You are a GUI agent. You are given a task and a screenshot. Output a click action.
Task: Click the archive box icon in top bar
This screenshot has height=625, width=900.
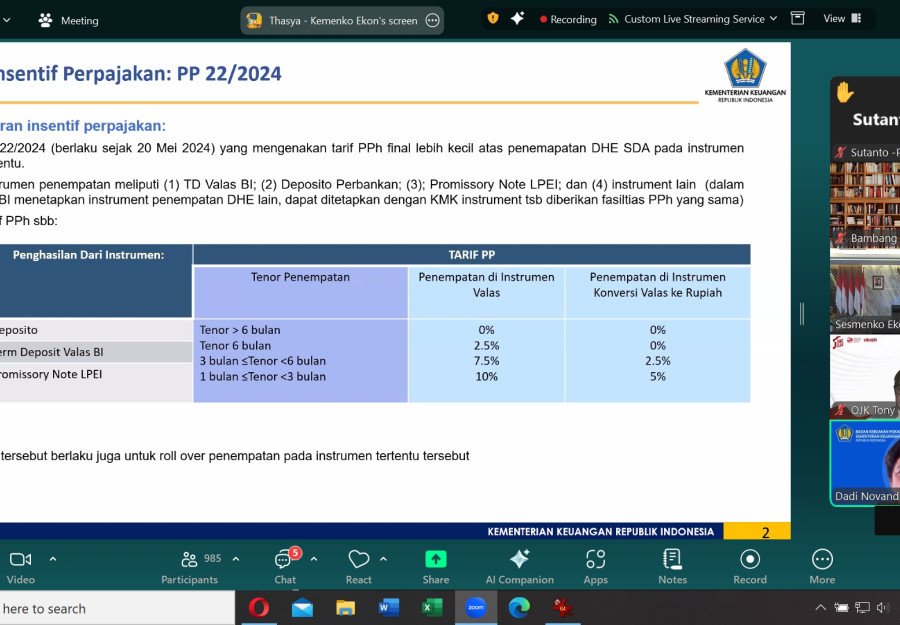[x=798, y=18]
